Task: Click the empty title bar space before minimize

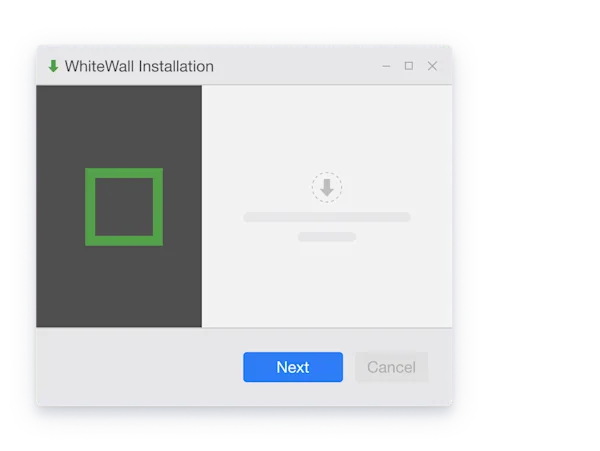Action: 297,66
